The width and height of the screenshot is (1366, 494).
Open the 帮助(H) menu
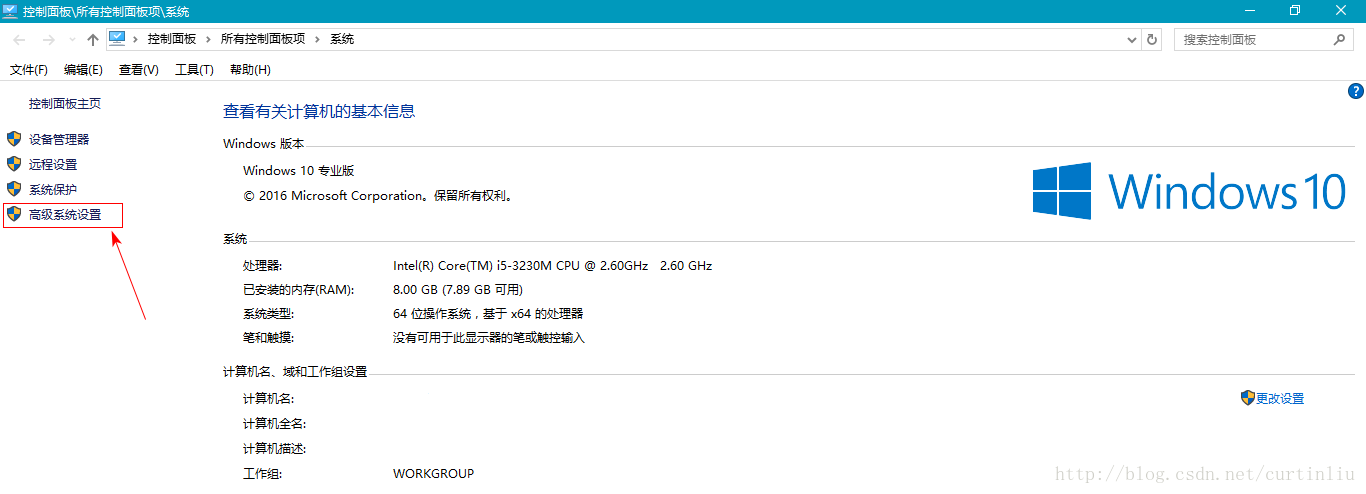point(250,69)
